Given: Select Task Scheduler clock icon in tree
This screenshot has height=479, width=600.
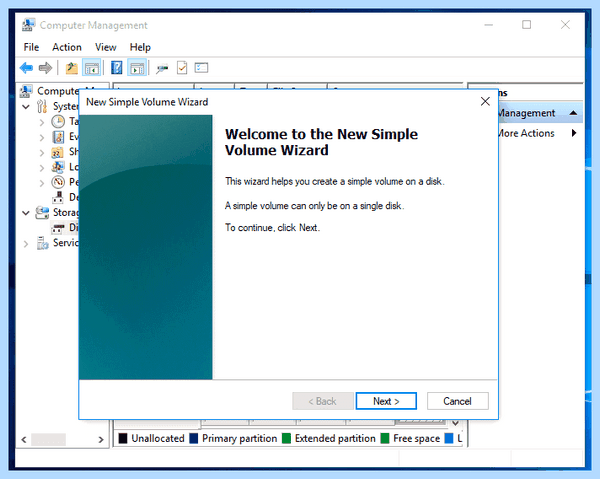Looking at the screenshot, I should [58, 122].
